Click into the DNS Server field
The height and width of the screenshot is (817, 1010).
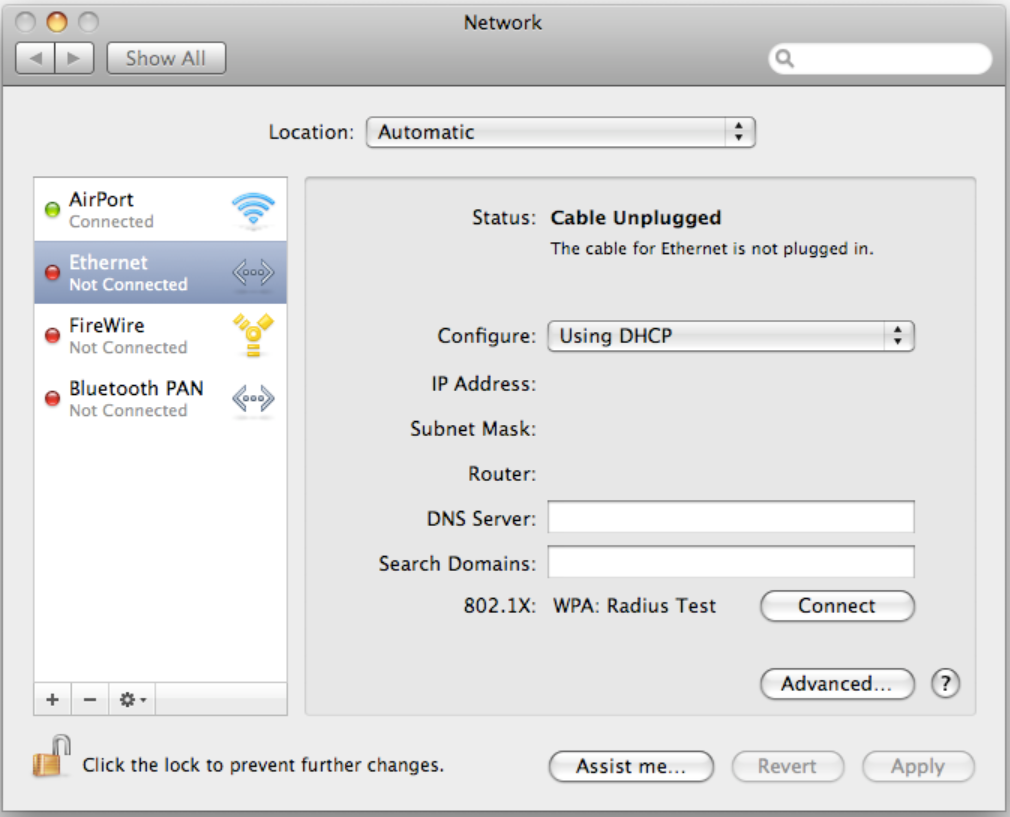[x=730, y=518]
